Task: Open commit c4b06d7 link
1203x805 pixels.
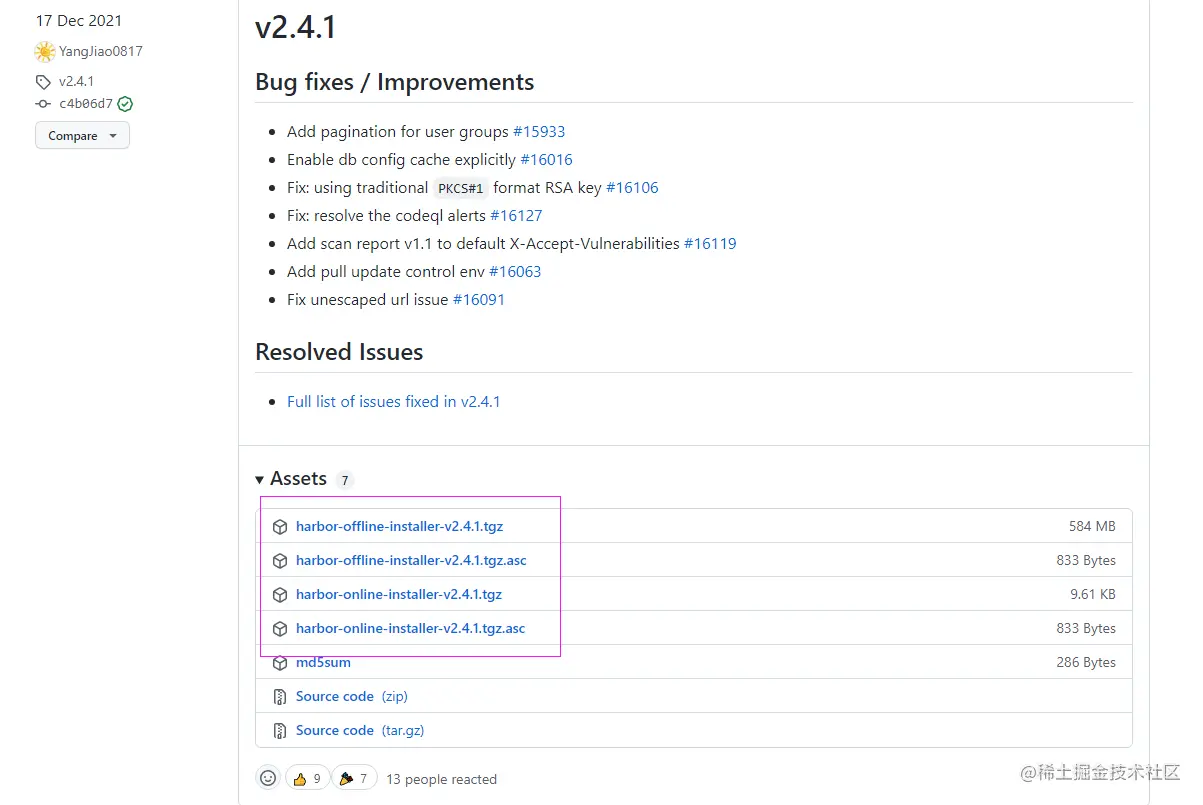Action: click(86, 104)
